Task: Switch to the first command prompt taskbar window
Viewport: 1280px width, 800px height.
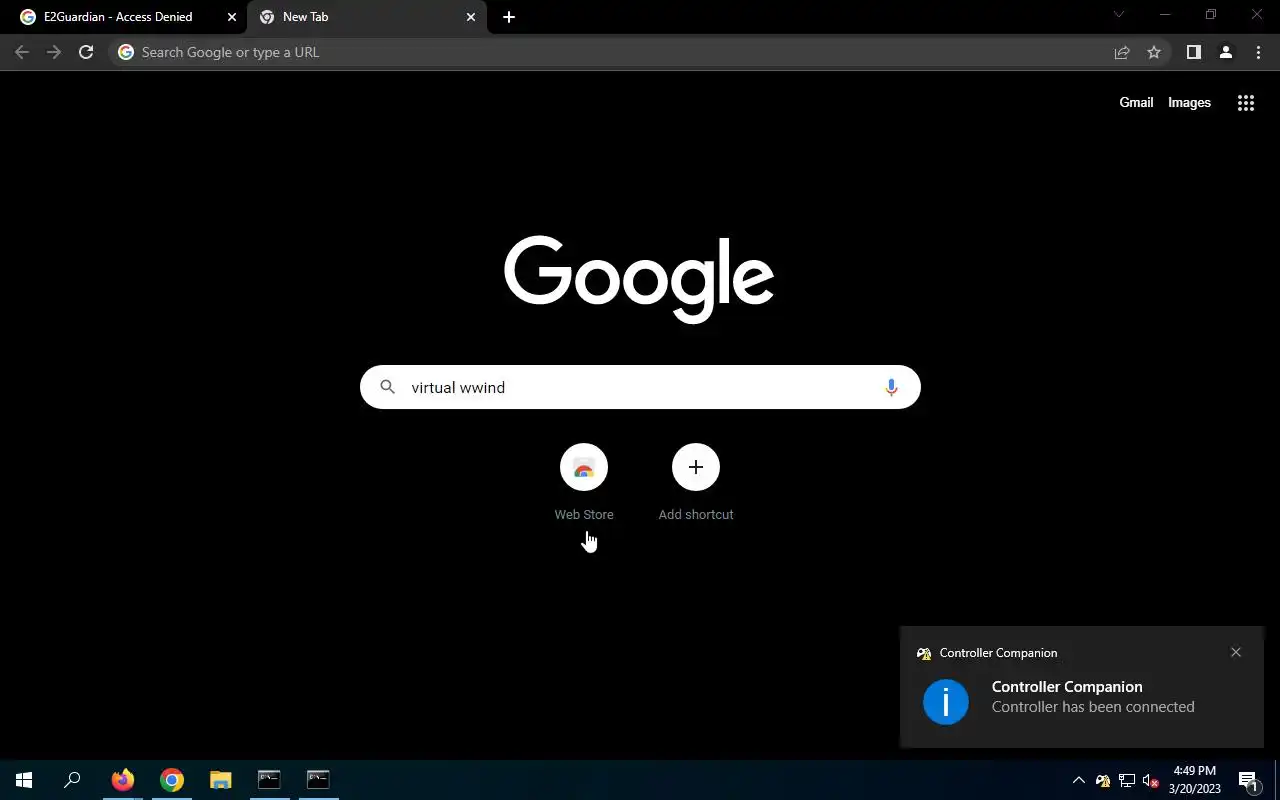Action: tap(269, 780)
